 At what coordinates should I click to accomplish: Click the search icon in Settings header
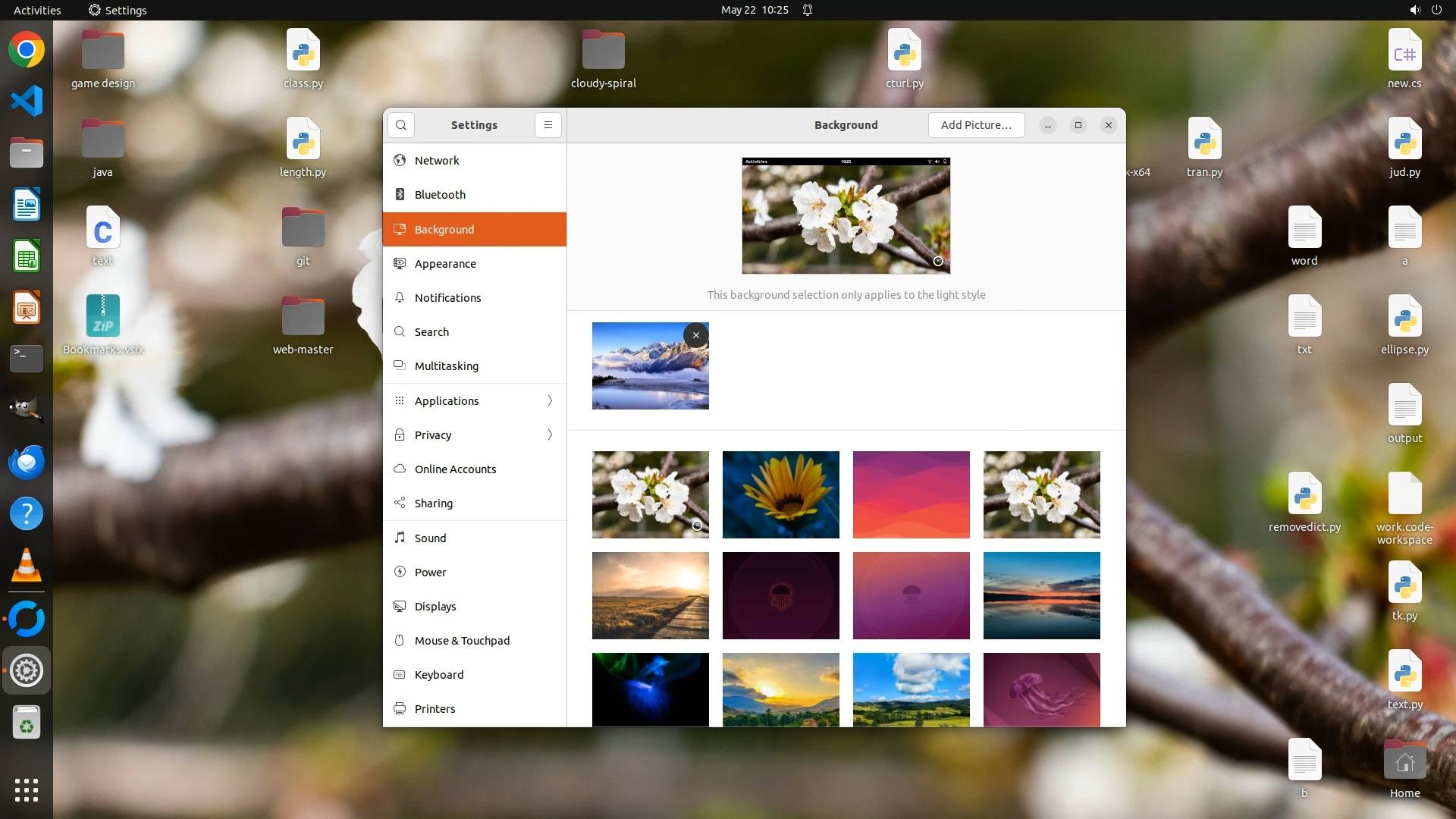tap(401, 125)
